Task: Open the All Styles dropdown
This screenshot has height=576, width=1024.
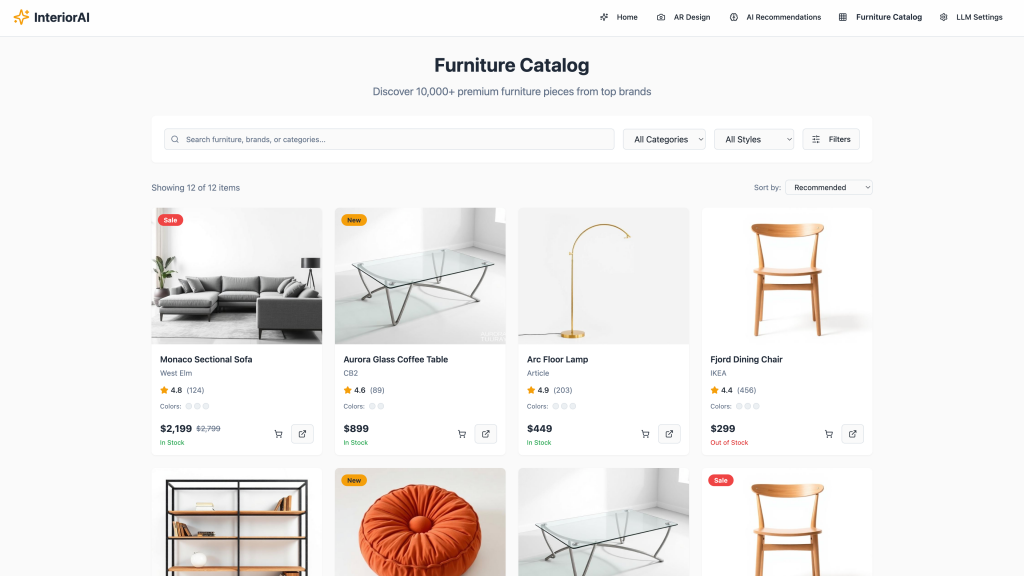Action: (x=754, y=139)
